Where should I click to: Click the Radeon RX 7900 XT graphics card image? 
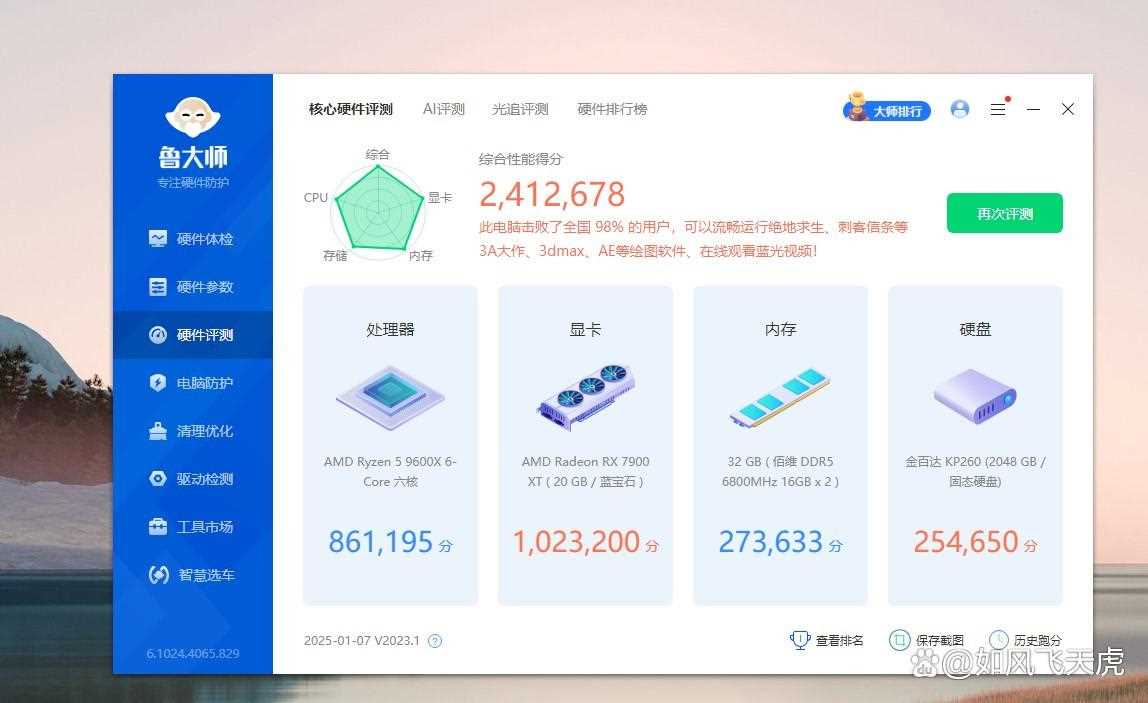click(x=584, y=397)
